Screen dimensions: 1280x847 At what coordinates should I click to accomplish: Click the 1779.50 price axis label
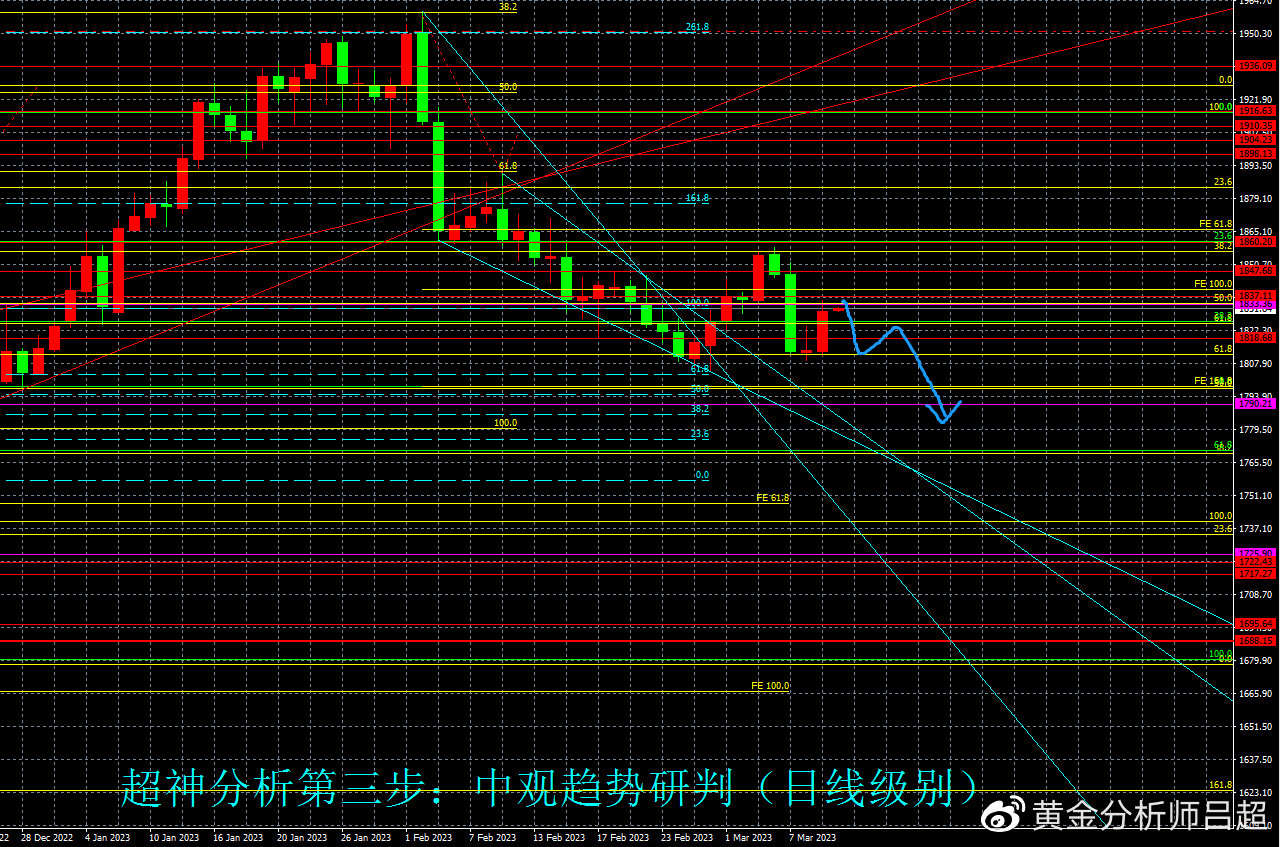click(1256, 430)
